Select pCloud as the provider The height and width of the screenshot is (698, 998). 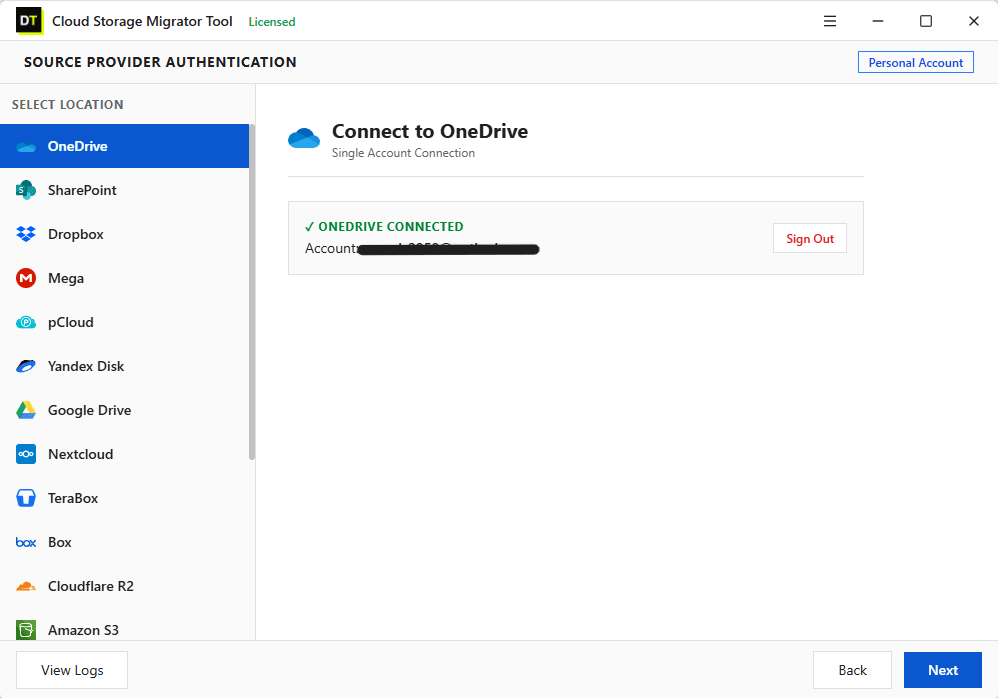(125, 322)
